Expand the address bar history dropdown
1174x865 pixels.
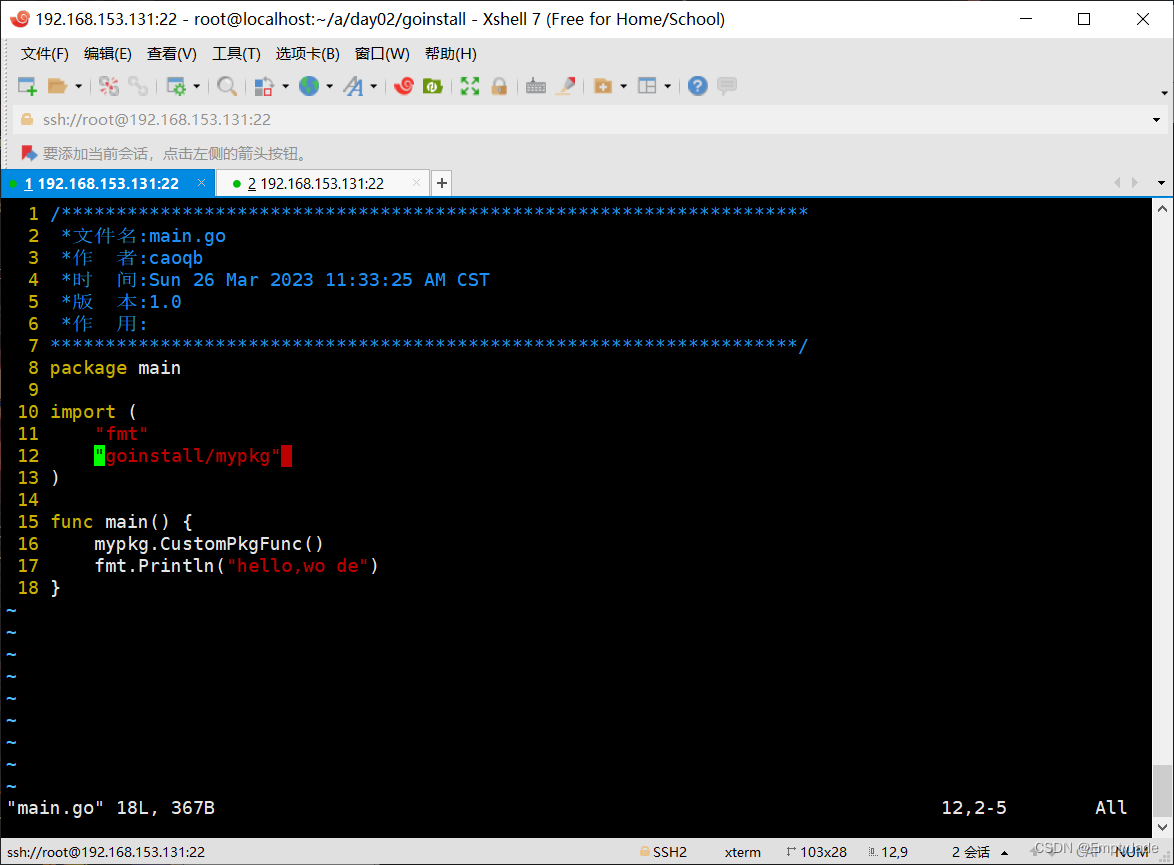click(x=1156, y=120)
